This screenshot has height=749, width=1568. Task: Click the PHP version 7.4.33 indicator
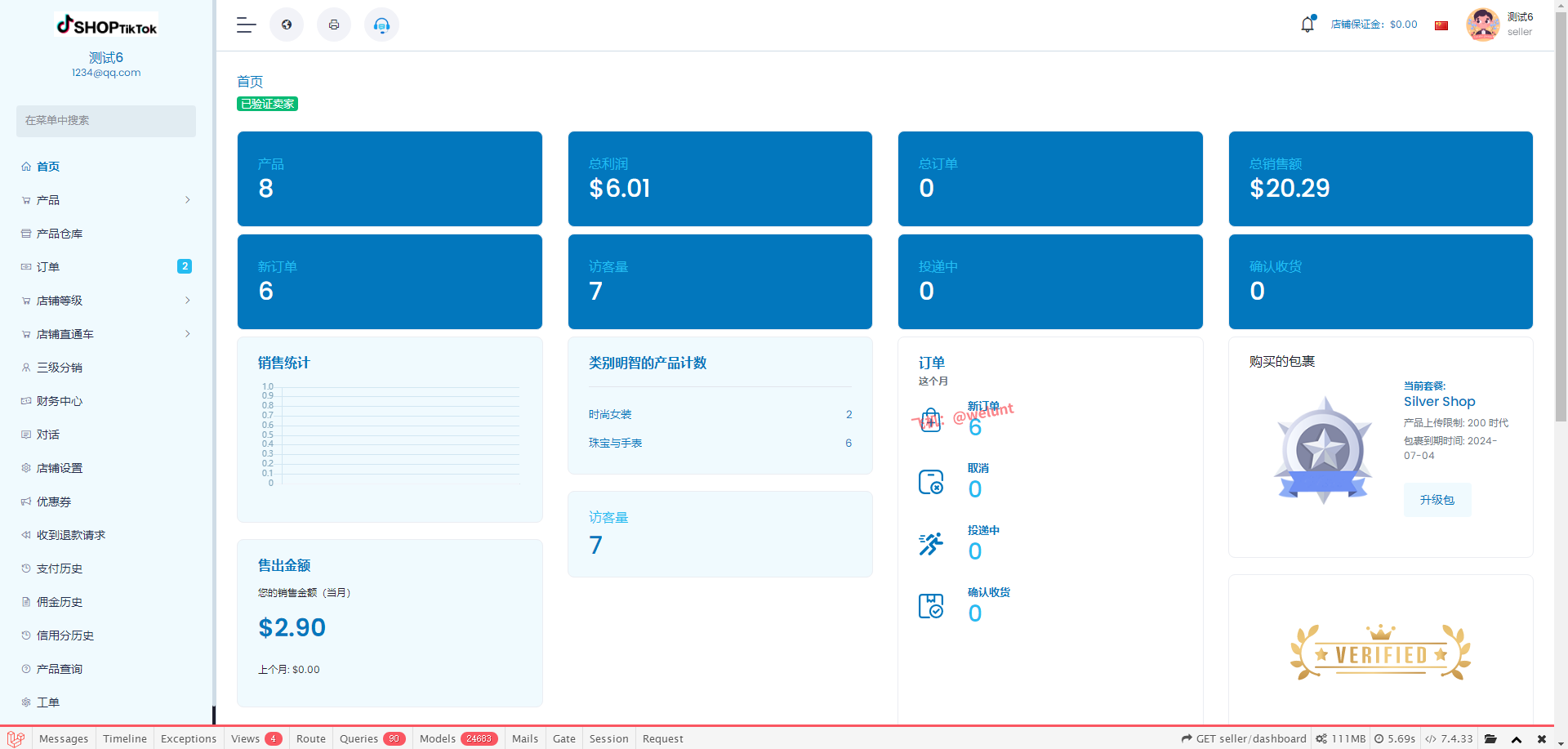1450,739
